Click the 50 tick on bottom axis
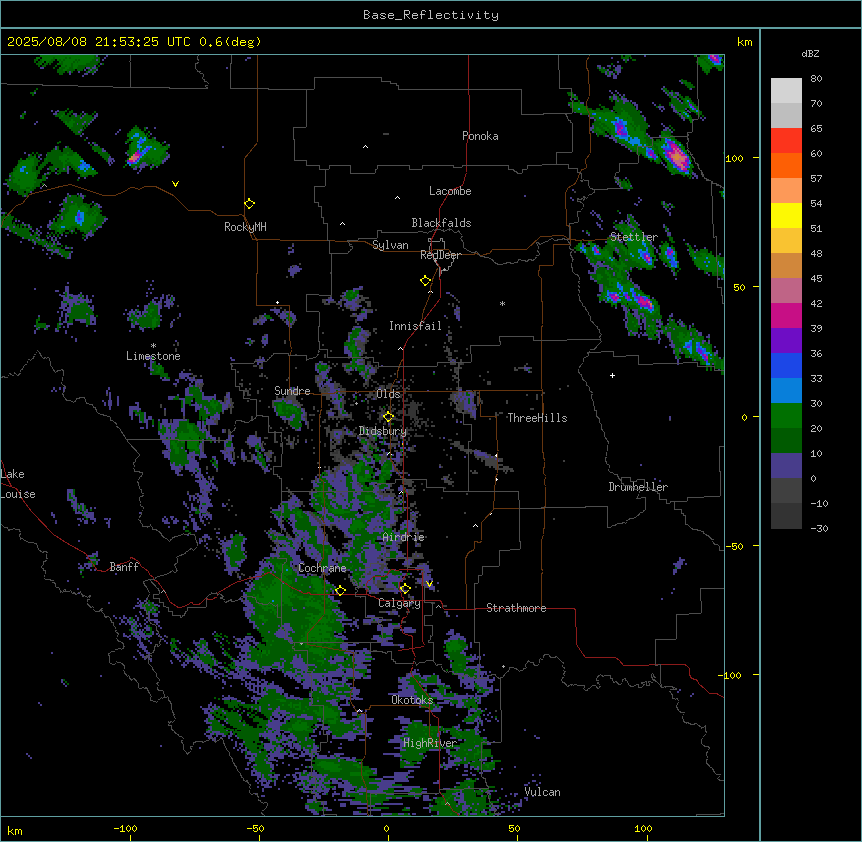This screenshot has height=842, width=862. point(514,829)
